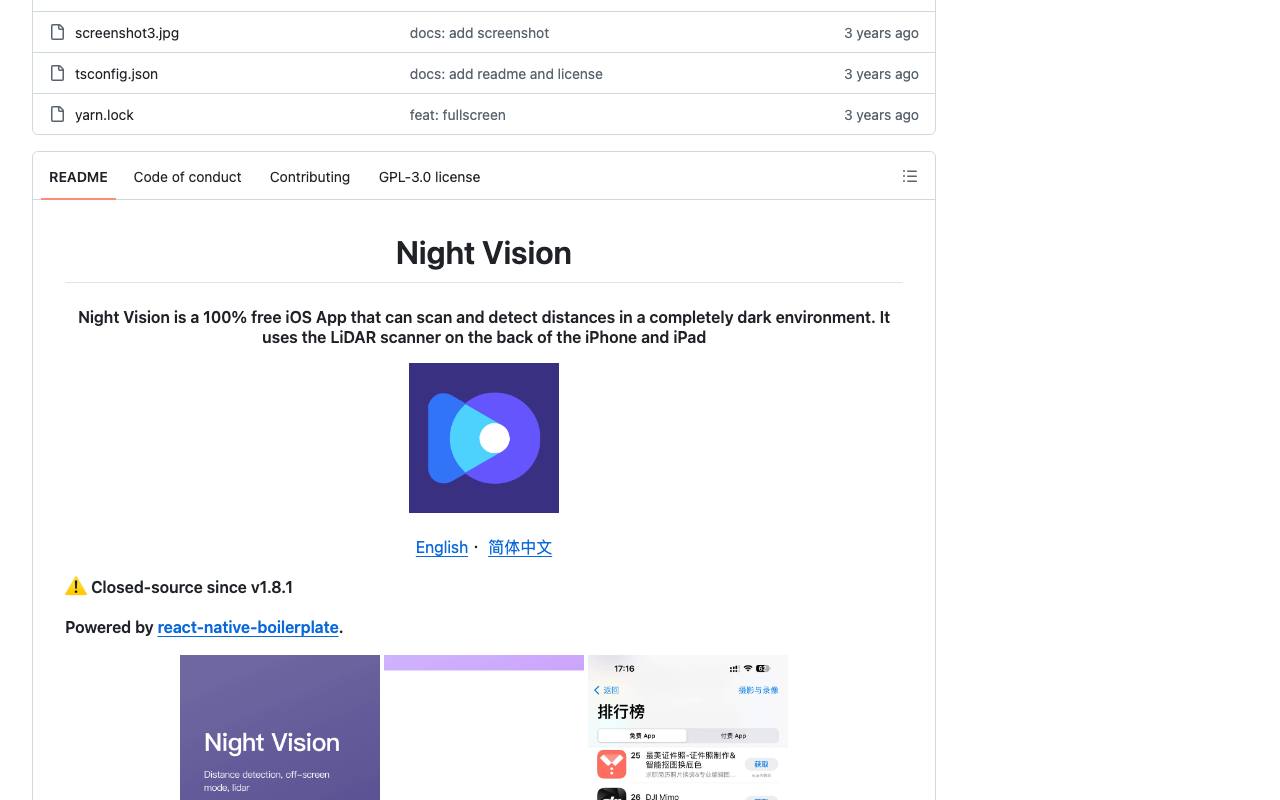Open commit "docs: add screenshot"
The height and width of the screenshot is (800, 1280).
[x=479, y=33]
